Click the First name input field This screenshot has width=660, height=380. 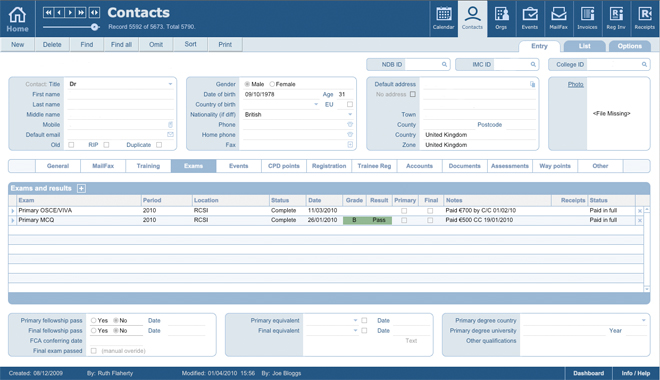point(121,94)
